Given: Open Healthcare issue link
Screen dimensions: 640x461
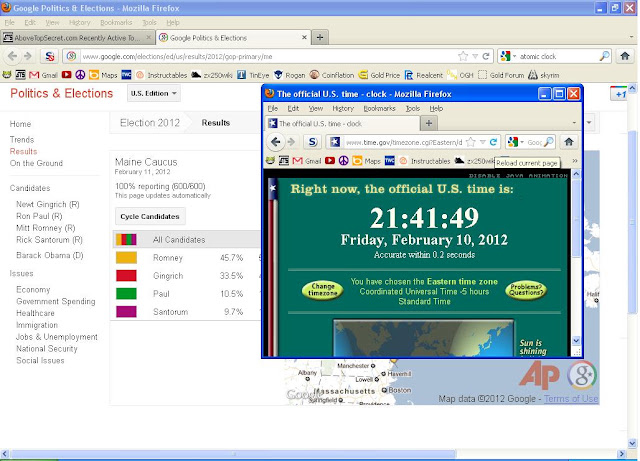Looking at the screenshot, I should (x=35, y=313).
